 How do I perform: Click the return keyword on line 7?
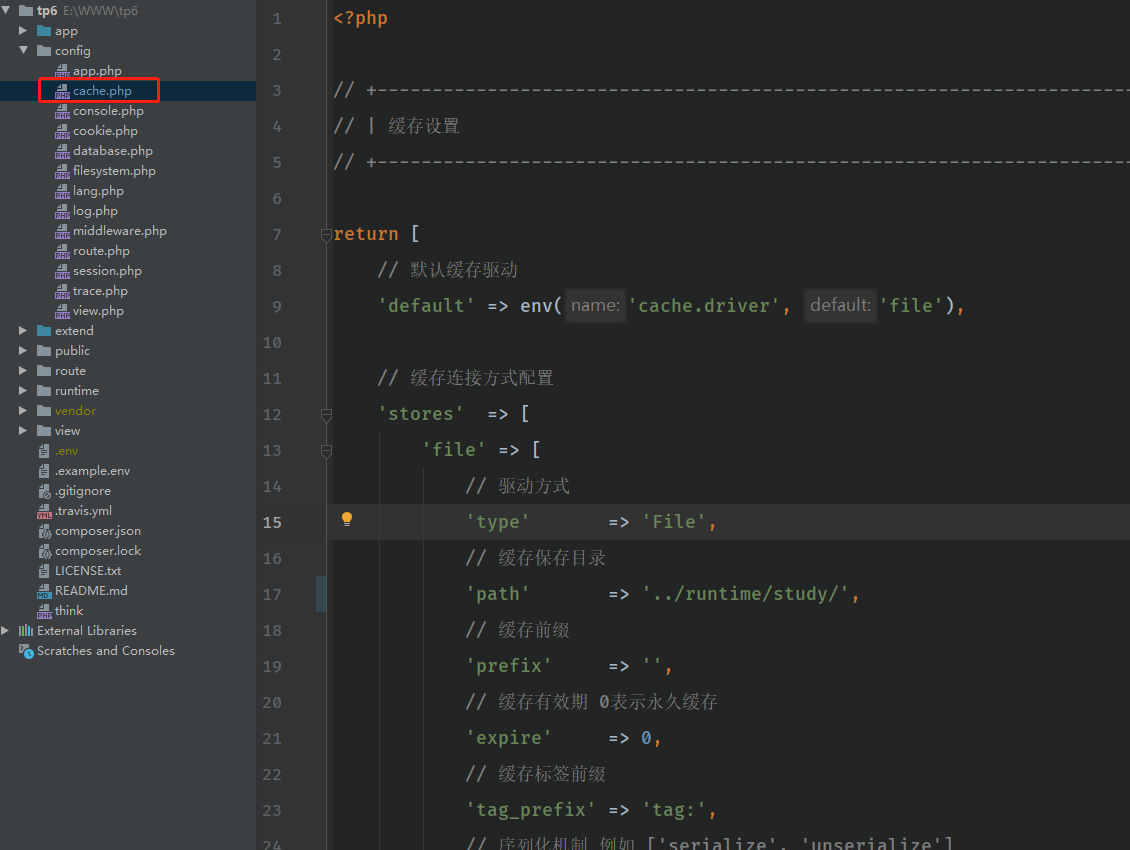coord(366,234)
